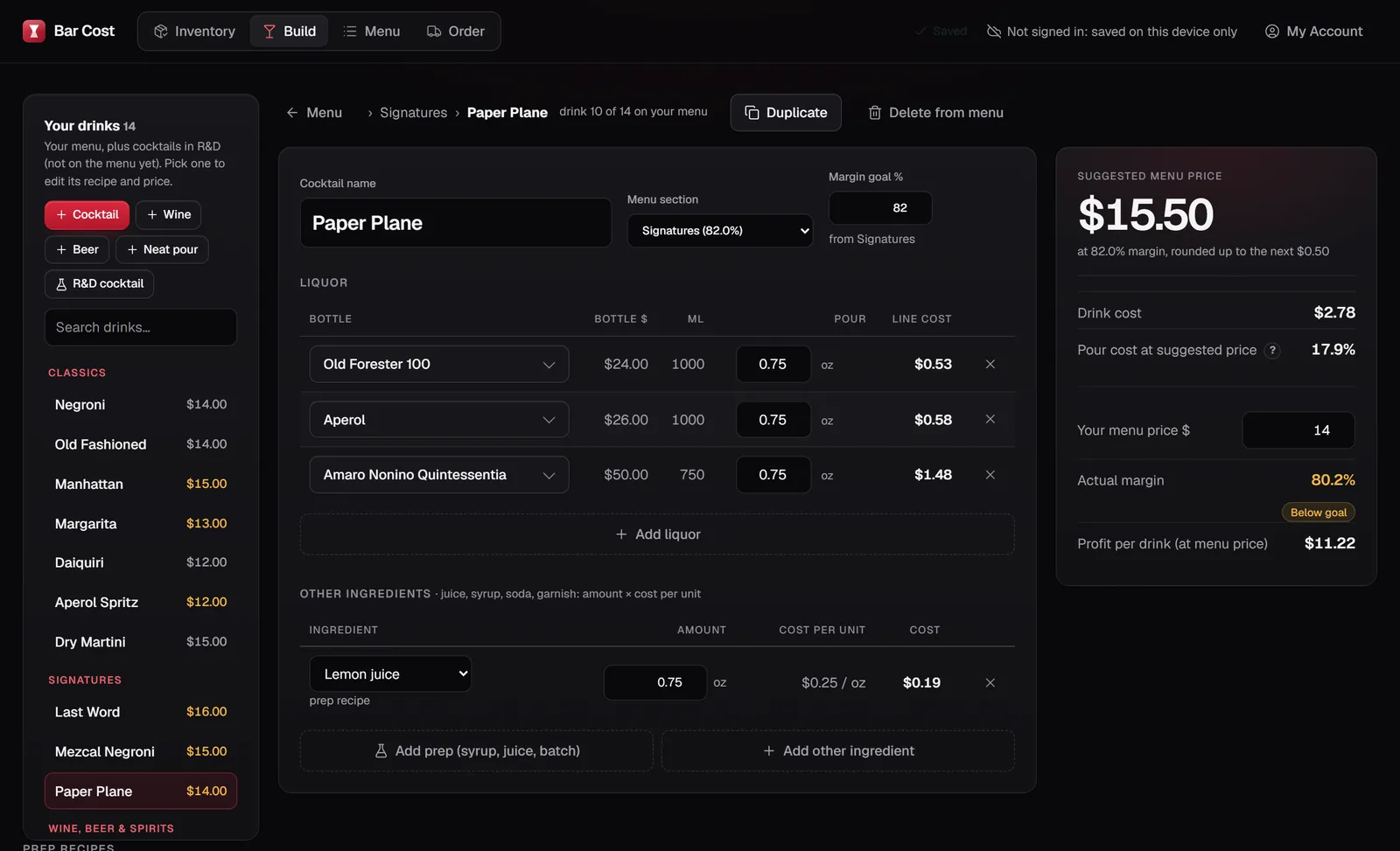Select Last Word in the drinks list
The image size is (1400, 851).
coord(141,712)
